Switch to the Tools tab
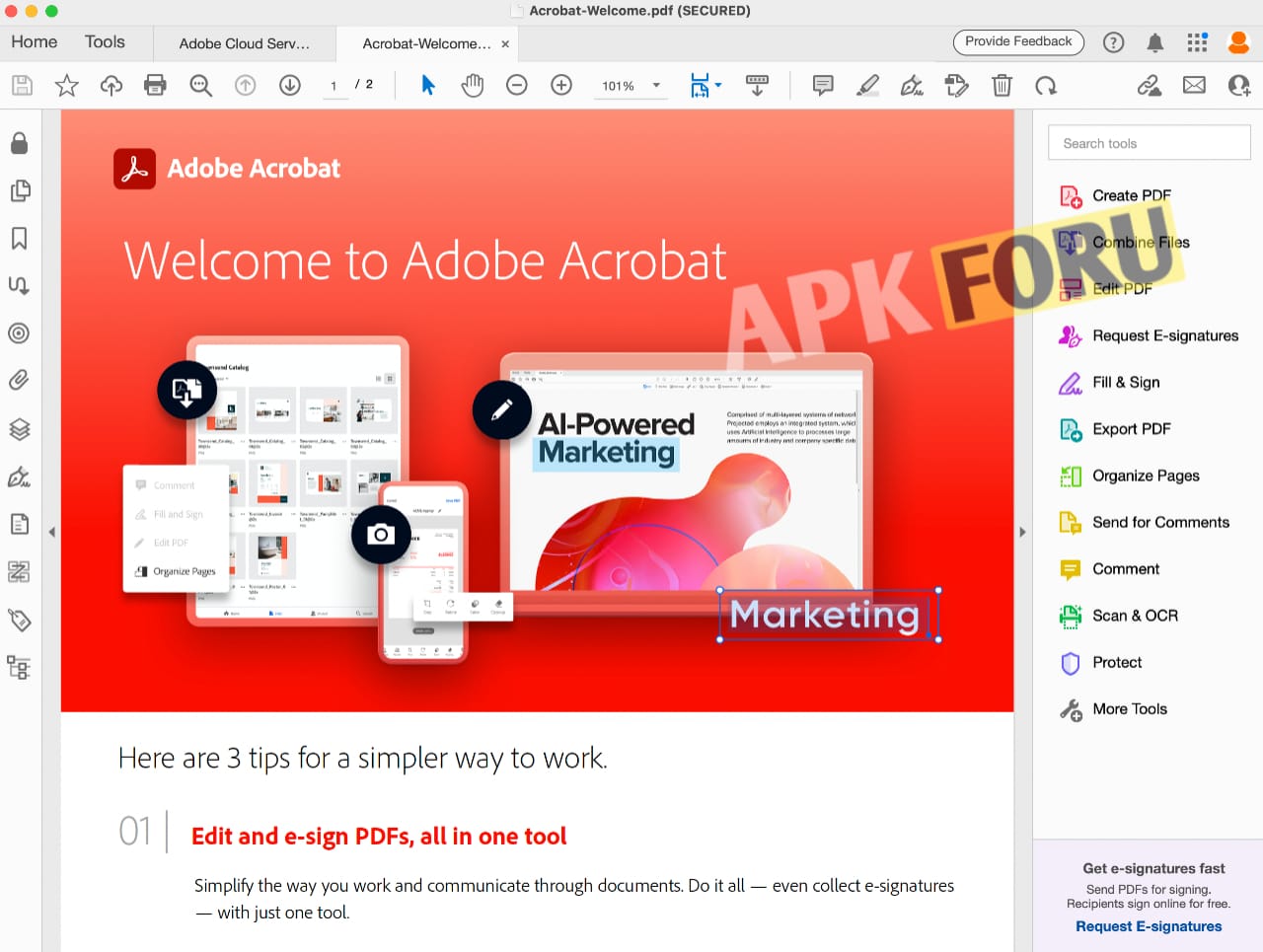The width and height of the screenshot is (1263, 952). point(105,42)
